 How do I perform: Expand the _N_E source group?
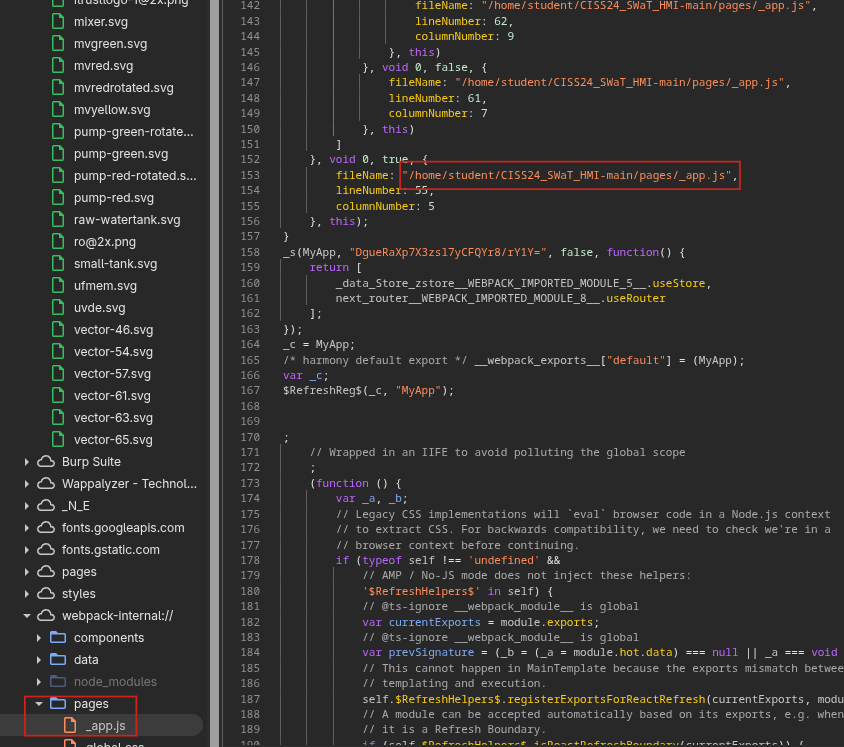click(26, 506)
